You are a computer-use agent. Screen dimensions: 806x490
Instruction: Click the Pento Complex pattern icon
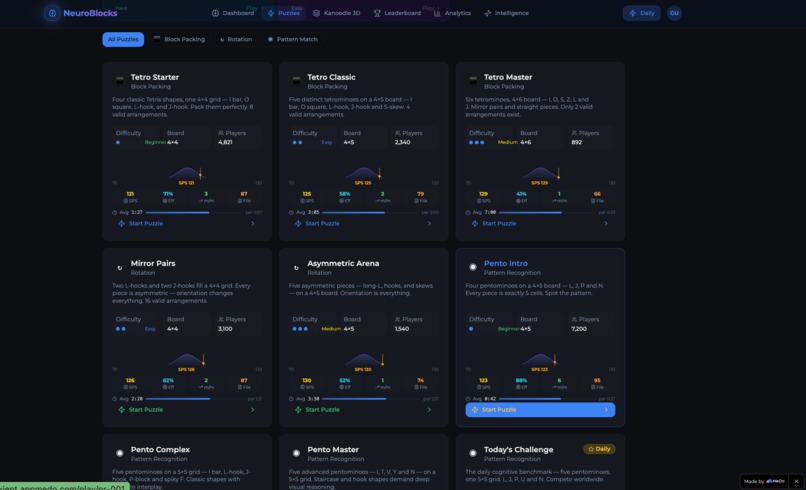(x=120, y=453)
